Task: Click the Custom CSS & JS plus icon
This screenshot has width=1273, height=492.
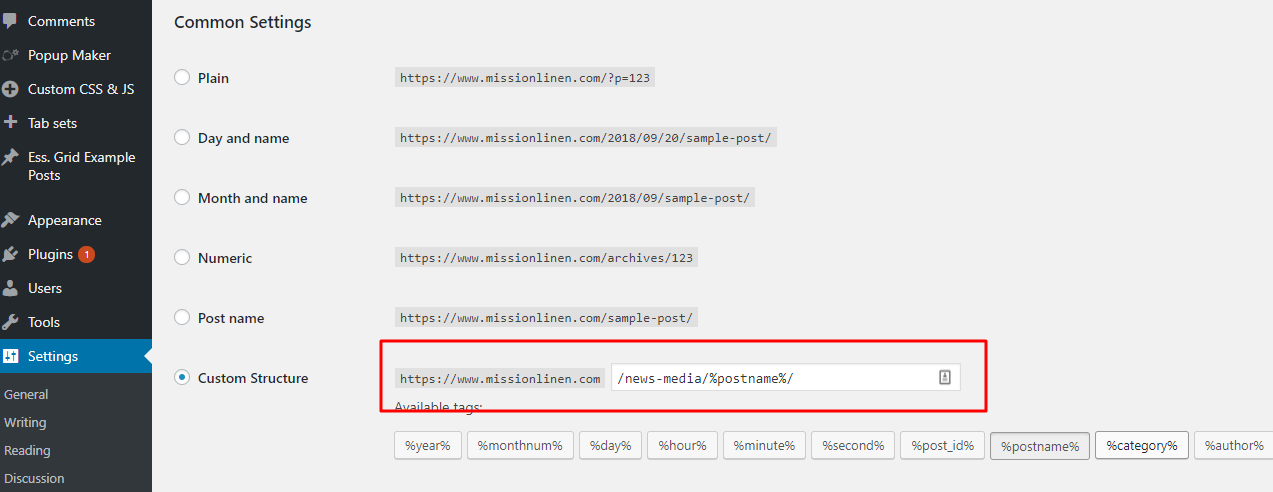Action: point(10,89)
